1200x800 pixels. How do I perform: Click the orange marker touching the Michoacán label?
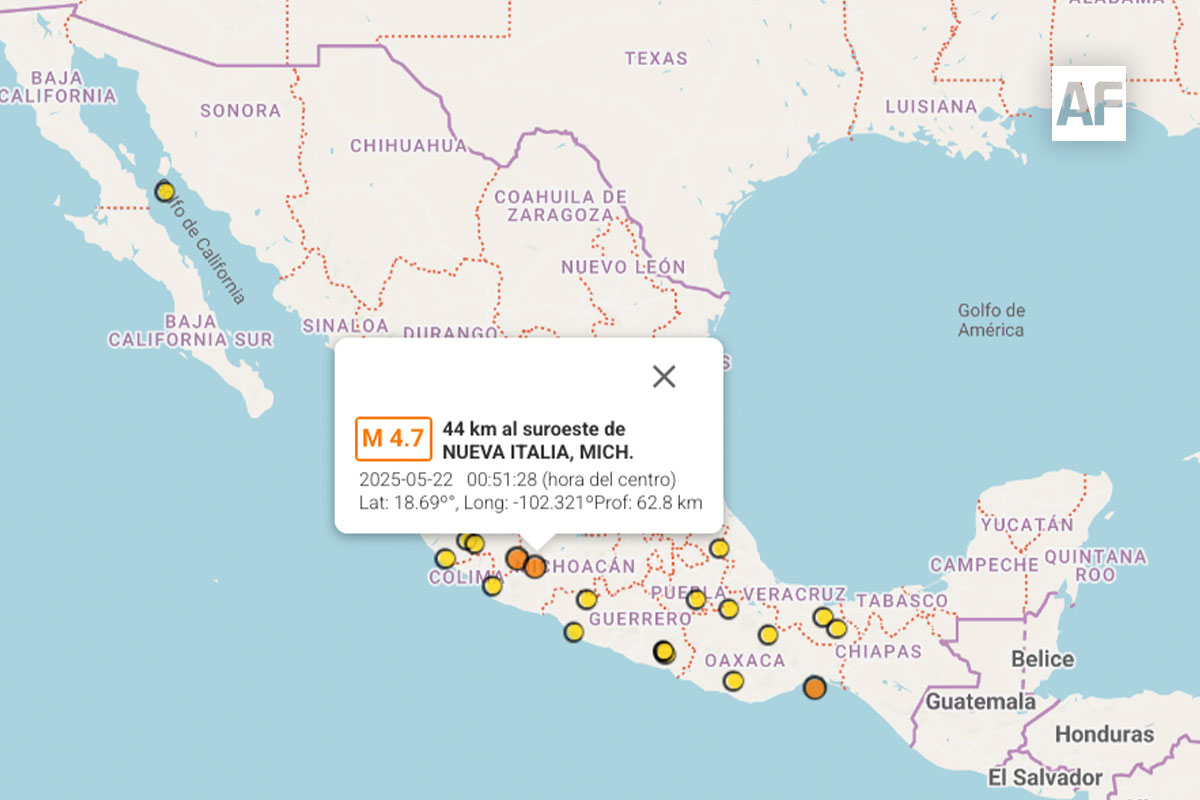pyautogui.click(x=535, y=566)
